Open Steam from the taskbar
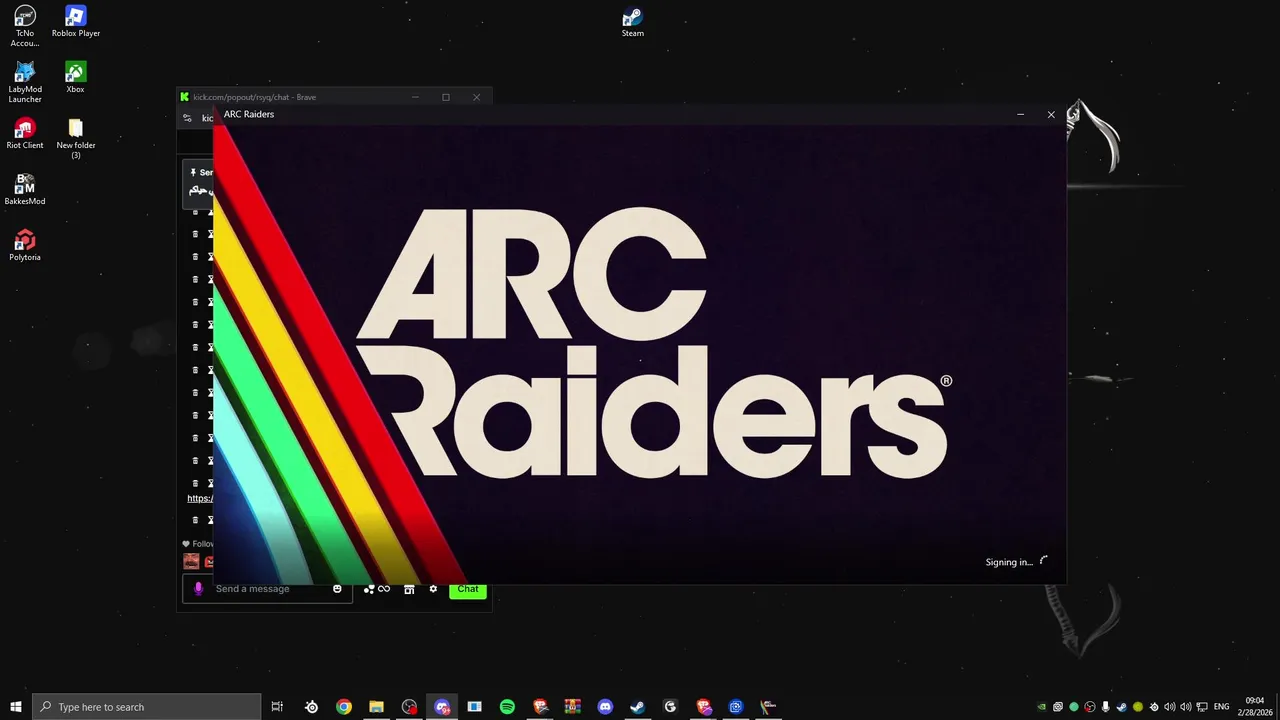Viewport: 1280px width, 720px height. (x=638, y=707)
